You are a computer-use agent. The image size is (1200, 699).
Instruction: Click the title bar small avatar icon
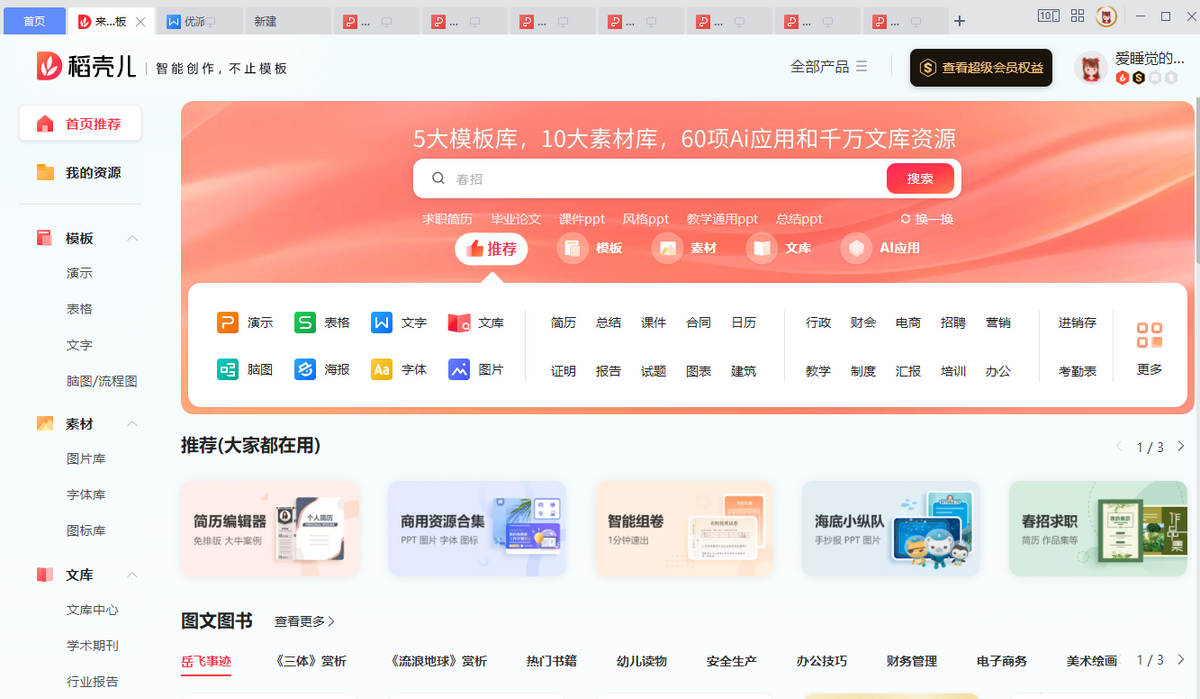(x=1106, y=16)
